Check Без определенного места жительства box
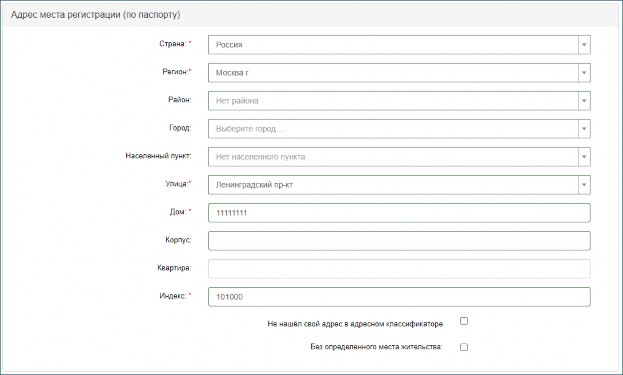 464,347
